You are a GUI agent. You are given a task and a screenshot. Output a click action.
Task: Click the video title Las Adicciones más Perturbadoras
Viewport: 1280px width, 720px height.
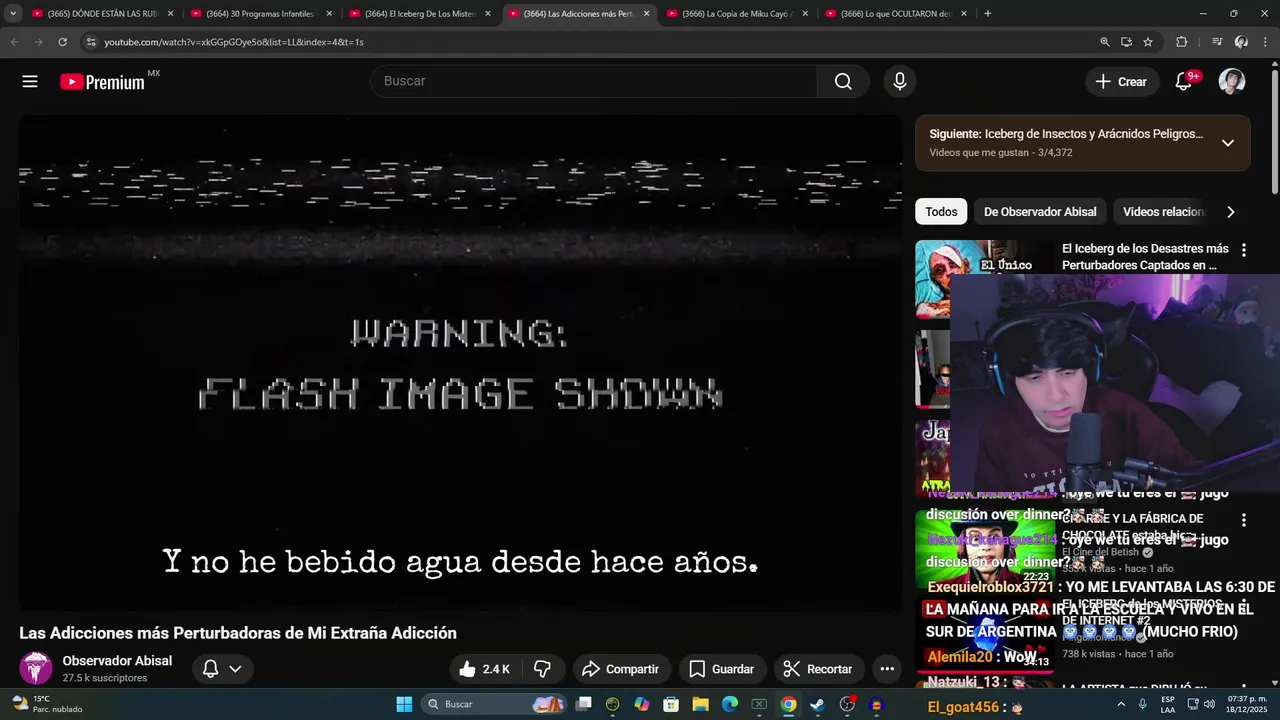click(x=238, y=633)
